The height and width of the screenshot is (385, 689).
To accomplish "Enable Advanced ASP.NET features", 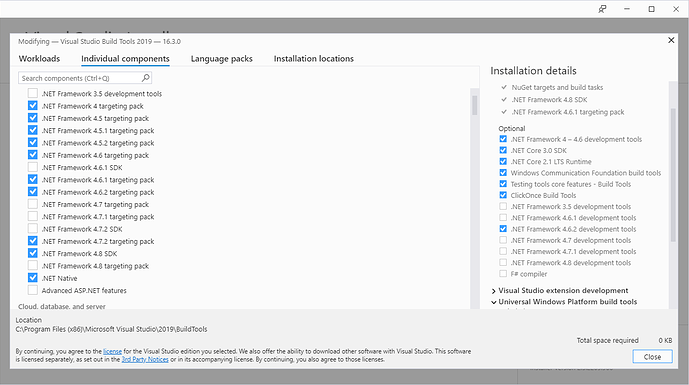I will (x=33, y=290).
